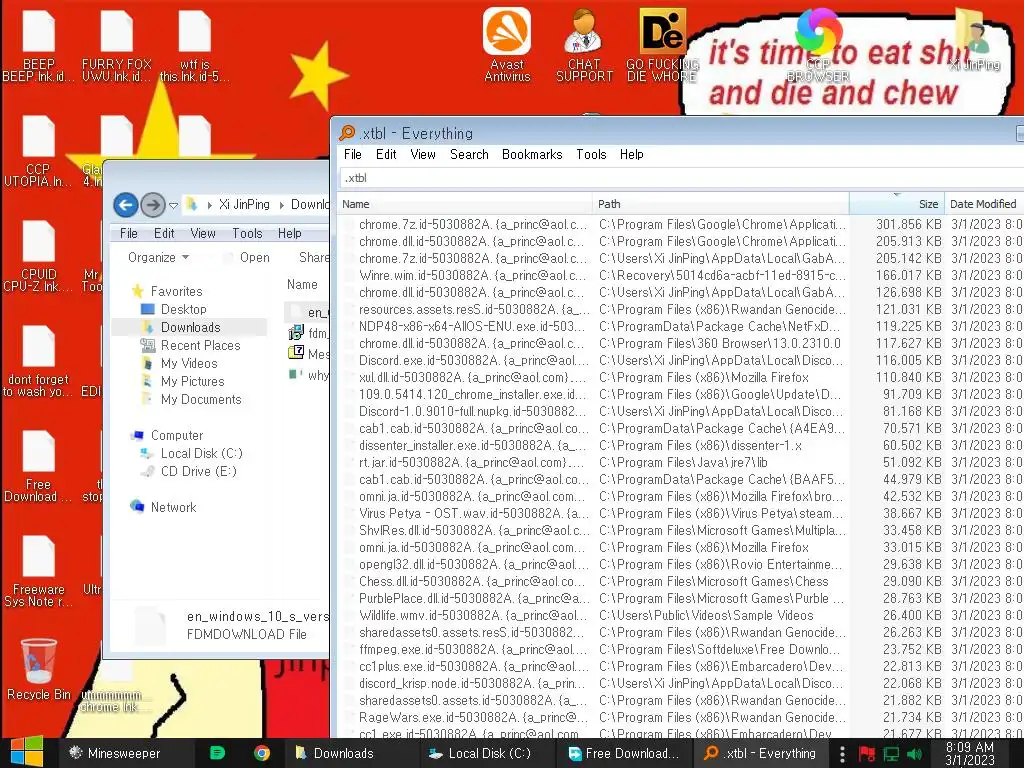Select Downloads under Favorites
This screenshot has height=768, width=1024.
coord(189,327)
